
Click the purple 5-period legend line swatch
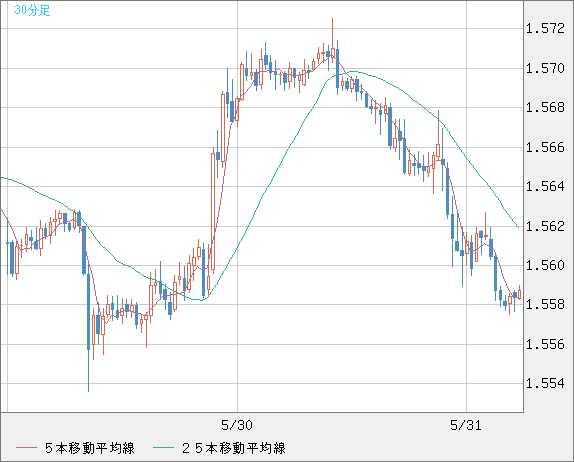click(x=26, y=448)
